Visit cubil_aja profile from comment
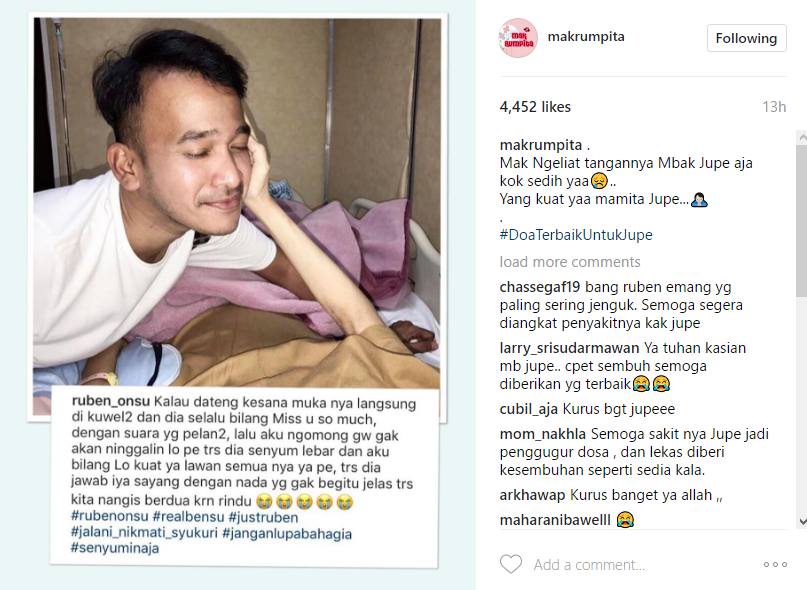This screenshot has height=590, width=807. [529, 409]
